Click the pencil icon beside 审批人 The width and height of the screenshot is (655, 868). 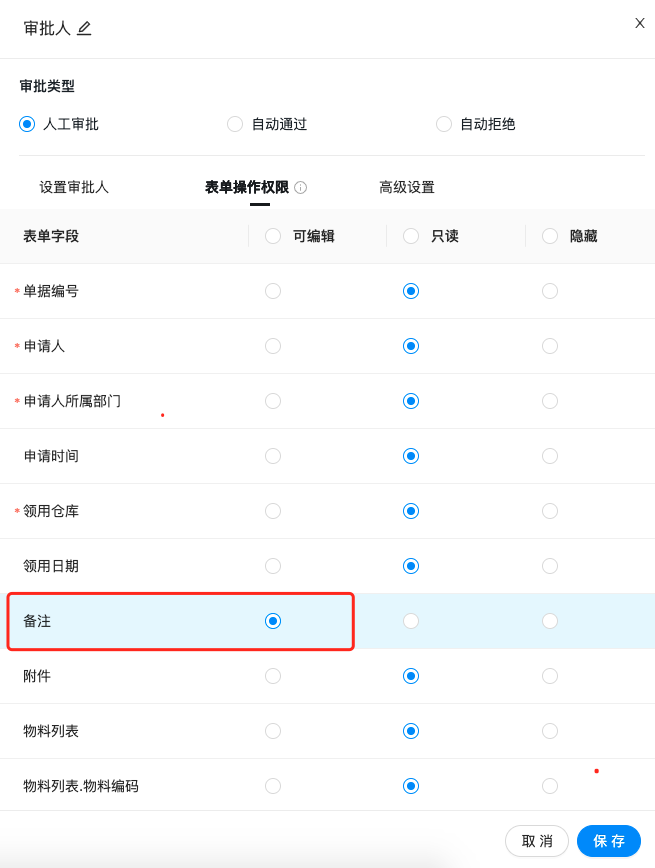[x=84, y=28]
